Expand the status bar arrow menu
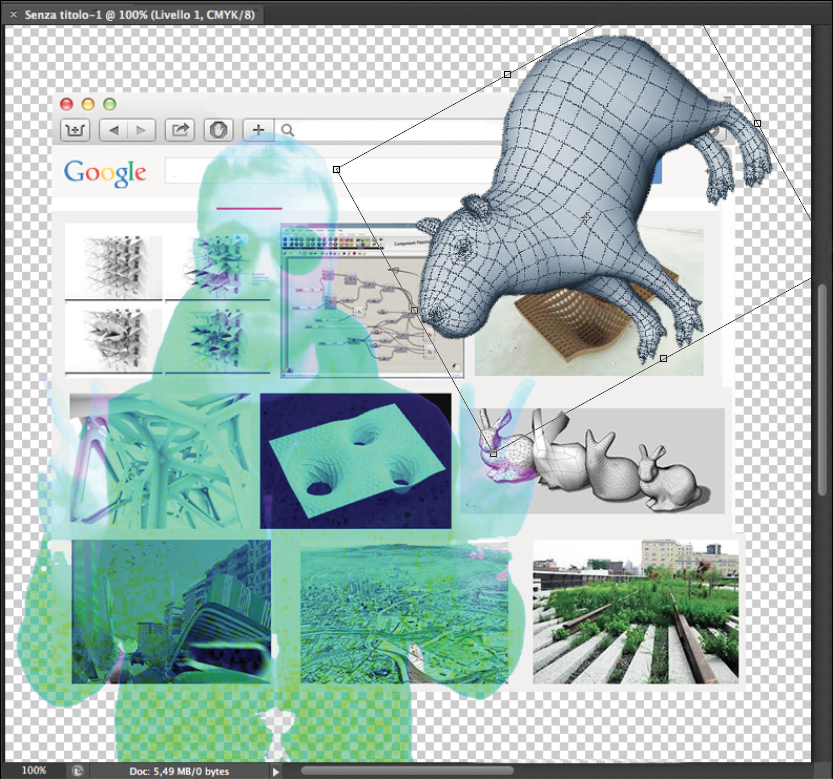This screenshot has width=833, height=779. (277, 771)
